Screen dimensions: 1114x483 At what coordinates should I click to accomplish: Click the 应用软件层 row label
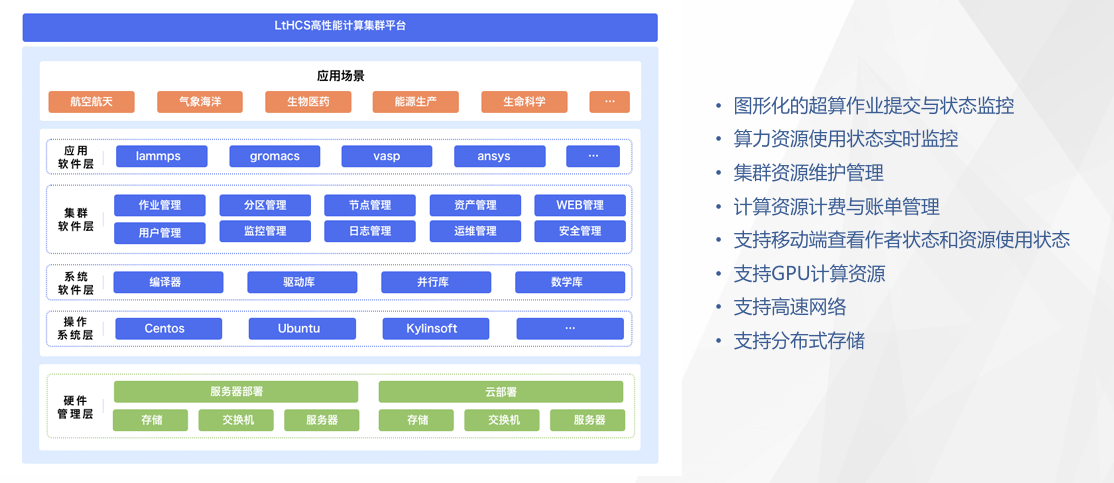tap(75, 156)
